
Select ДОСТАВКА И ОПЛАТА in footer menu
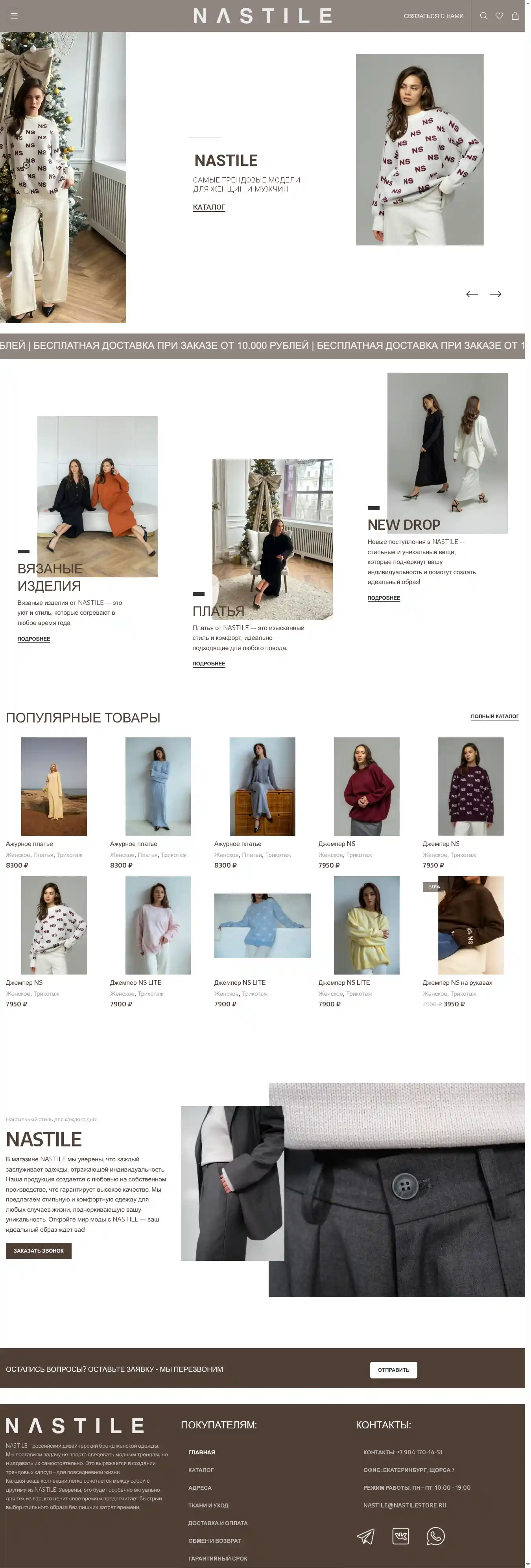pos(218,1523)
